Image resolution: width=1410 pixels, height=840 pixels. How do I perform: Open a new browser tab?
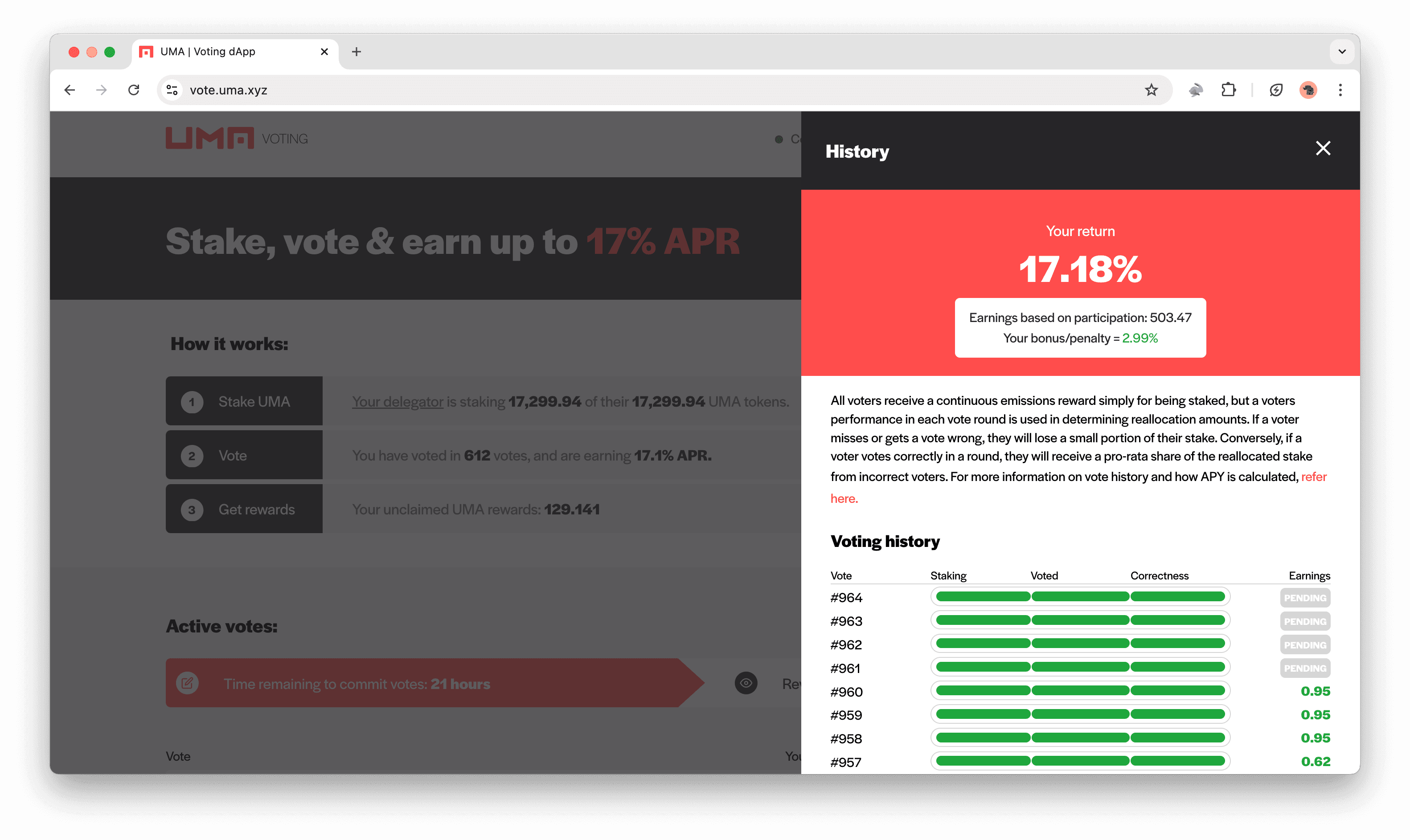[x=356, y=52]
